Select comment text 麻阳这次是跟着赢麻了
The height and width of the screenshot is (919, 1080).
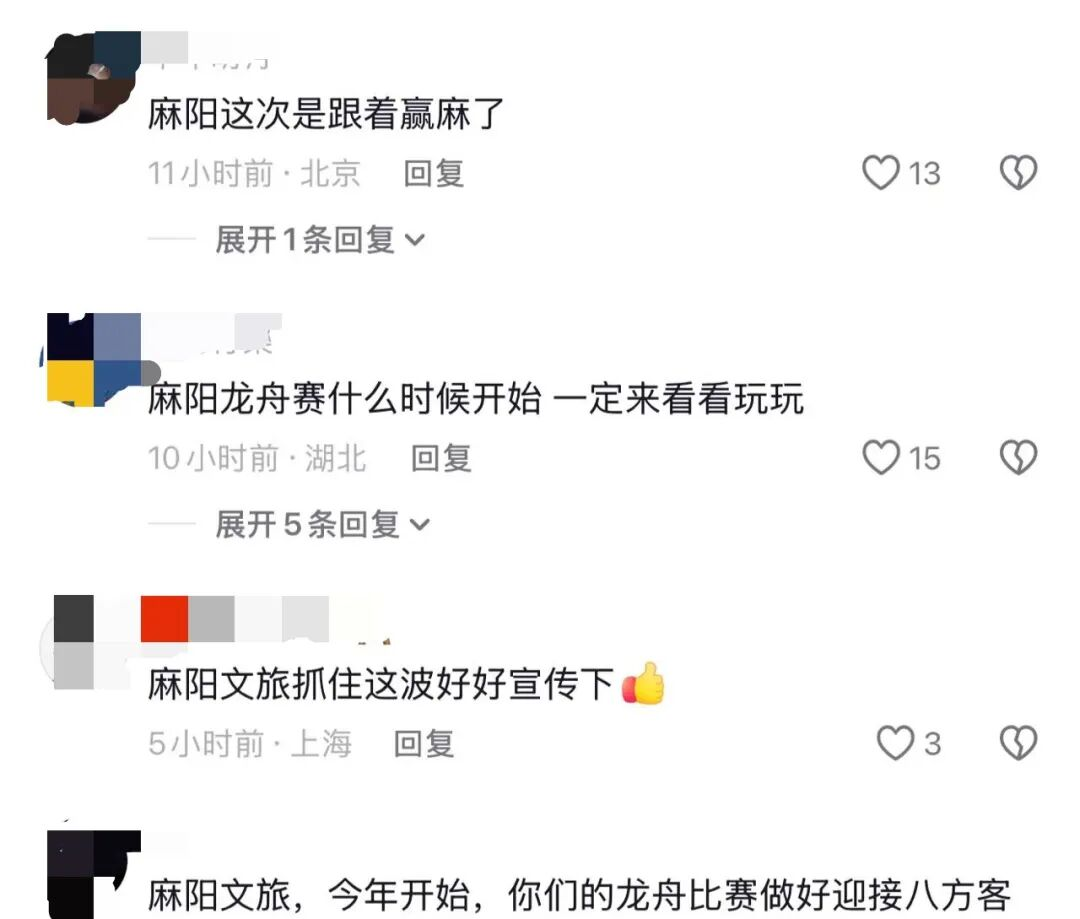tap(326, 114)
